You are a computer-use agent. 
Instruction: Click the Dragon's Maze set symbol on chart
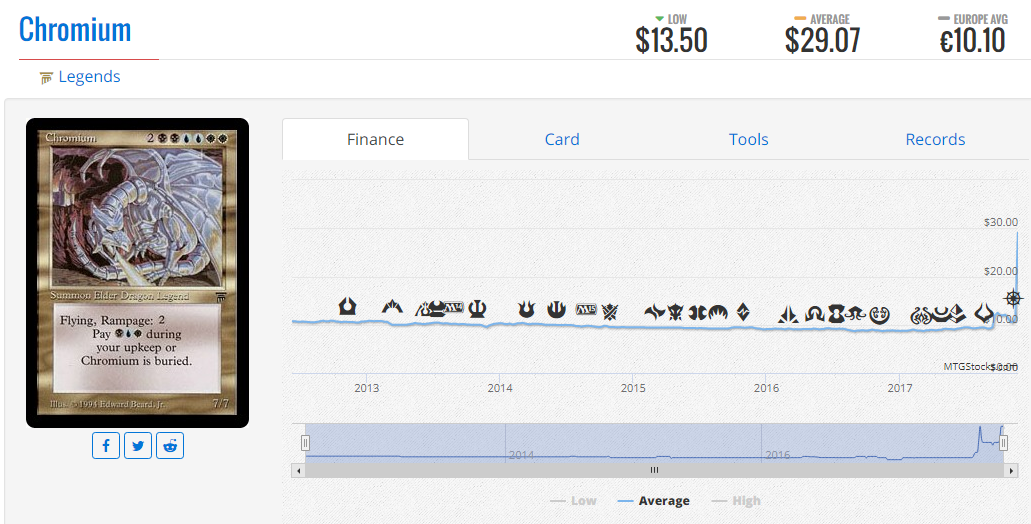tap(423, 308)
